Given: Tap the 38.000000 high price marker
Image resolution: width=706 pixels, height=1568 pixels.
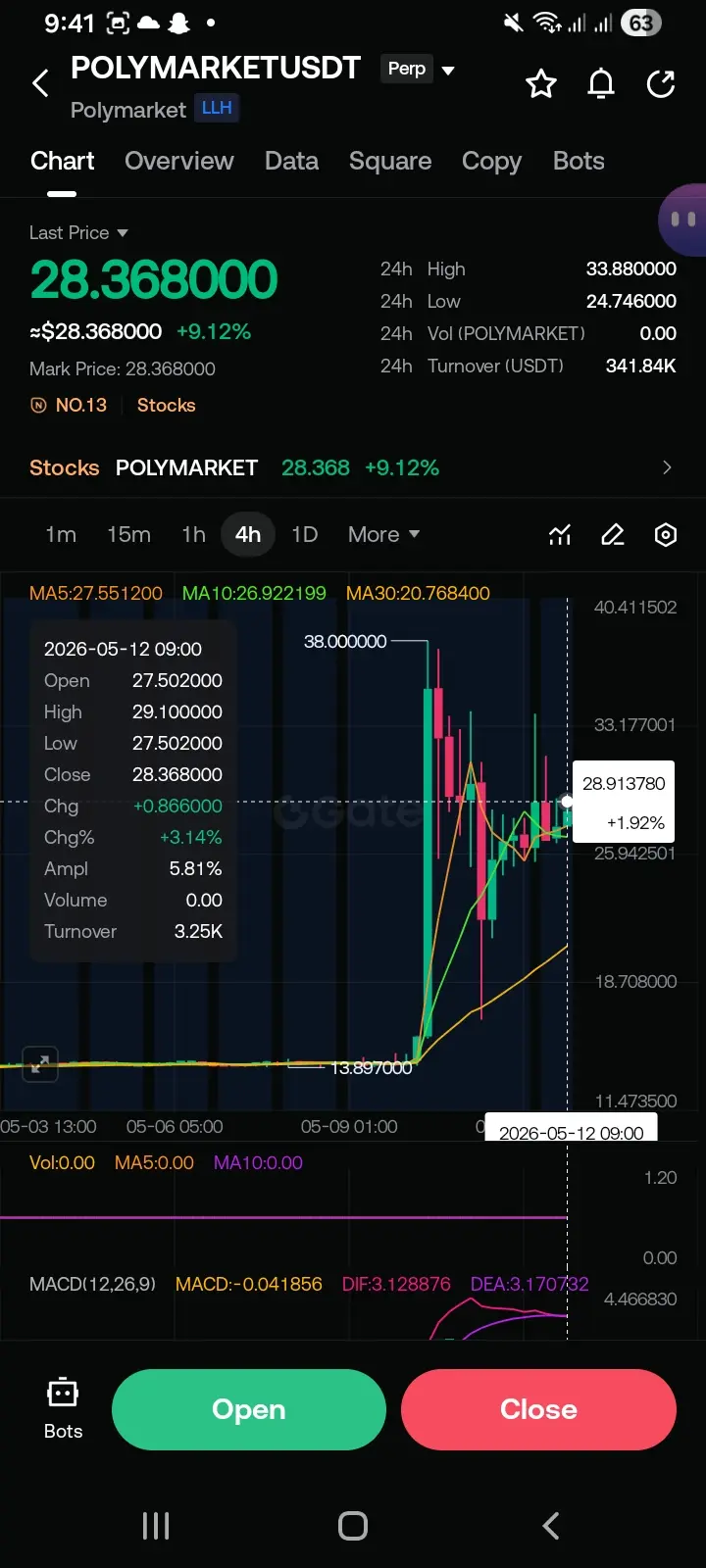Looking at the screenshot, I should click(x=345, y=641).
